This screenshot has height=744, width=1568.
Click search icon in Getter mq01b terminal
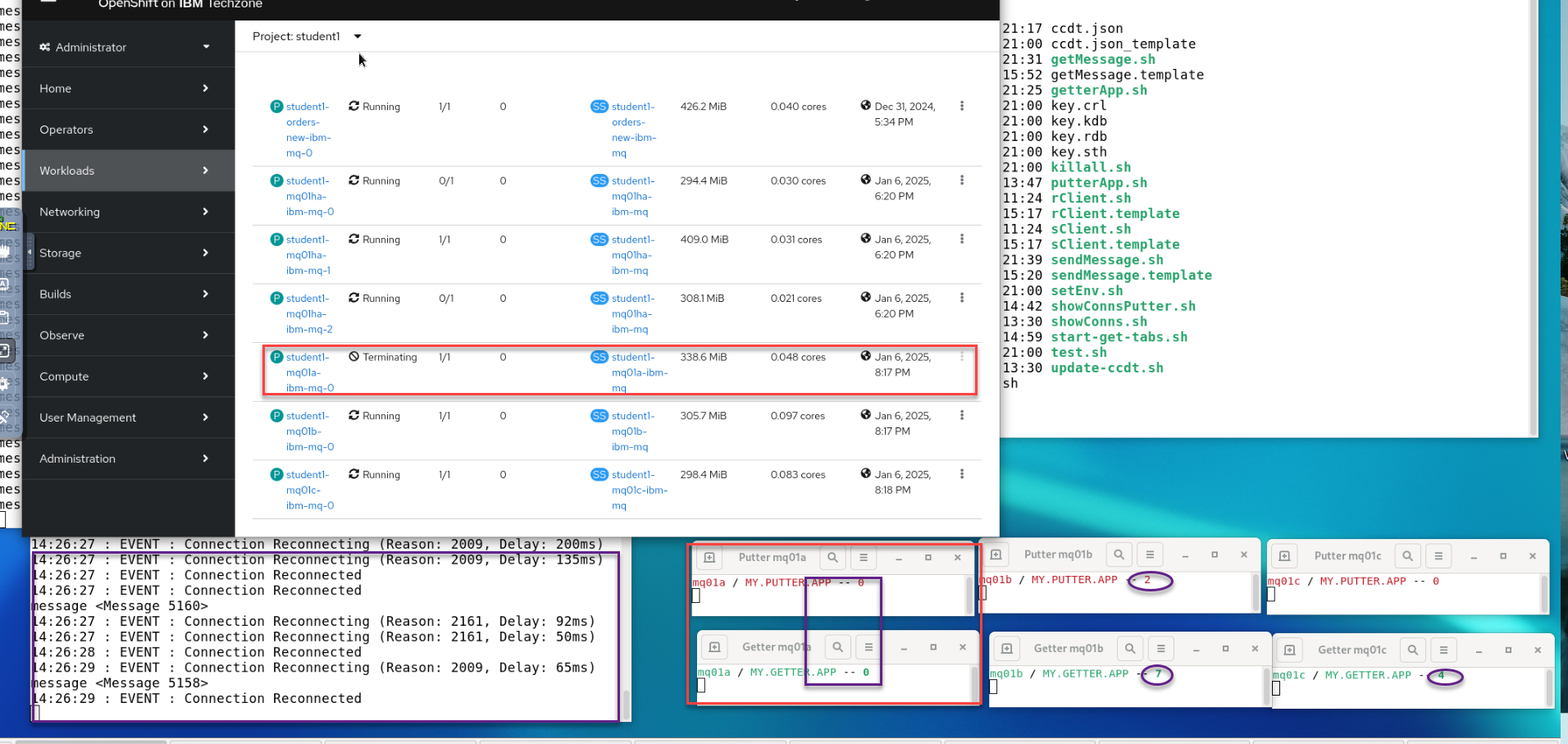1130,649
